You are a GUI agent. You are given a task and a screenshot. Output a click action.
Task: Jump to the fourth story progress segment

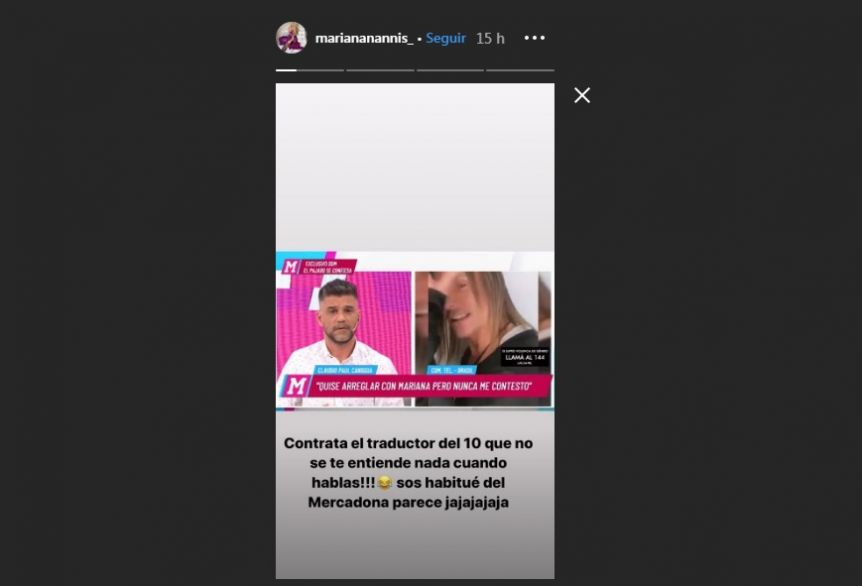(x=520, y=70)
